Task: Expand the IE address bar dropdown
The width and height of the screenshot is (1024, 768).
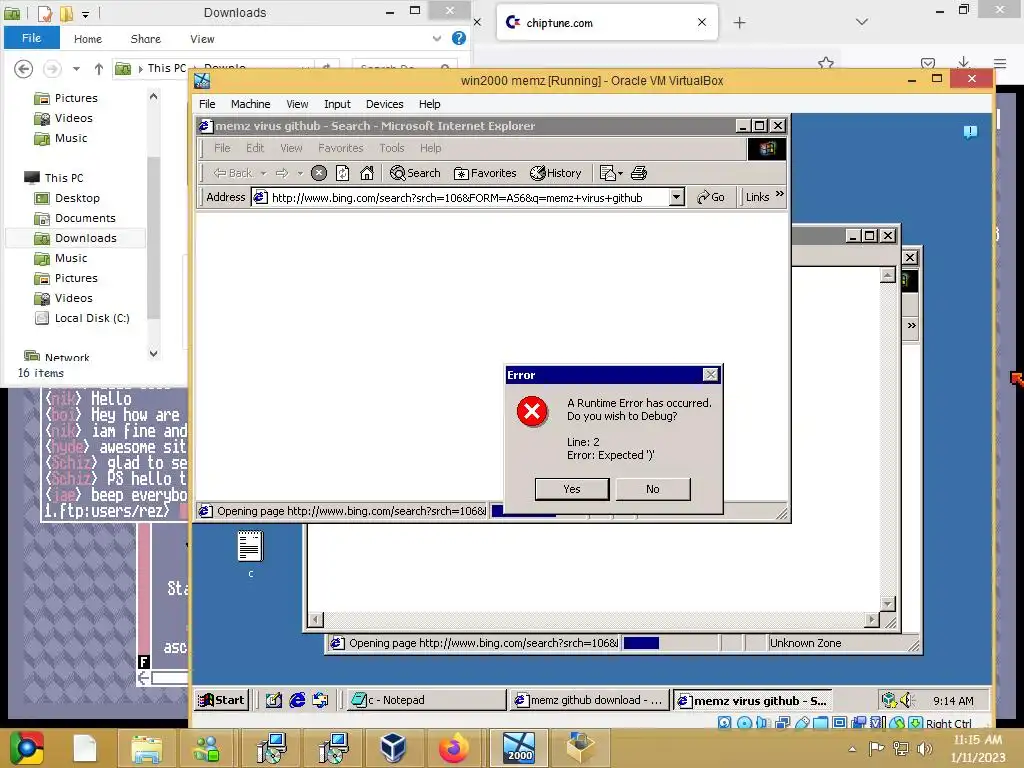Action: click(x=677, y=197)
